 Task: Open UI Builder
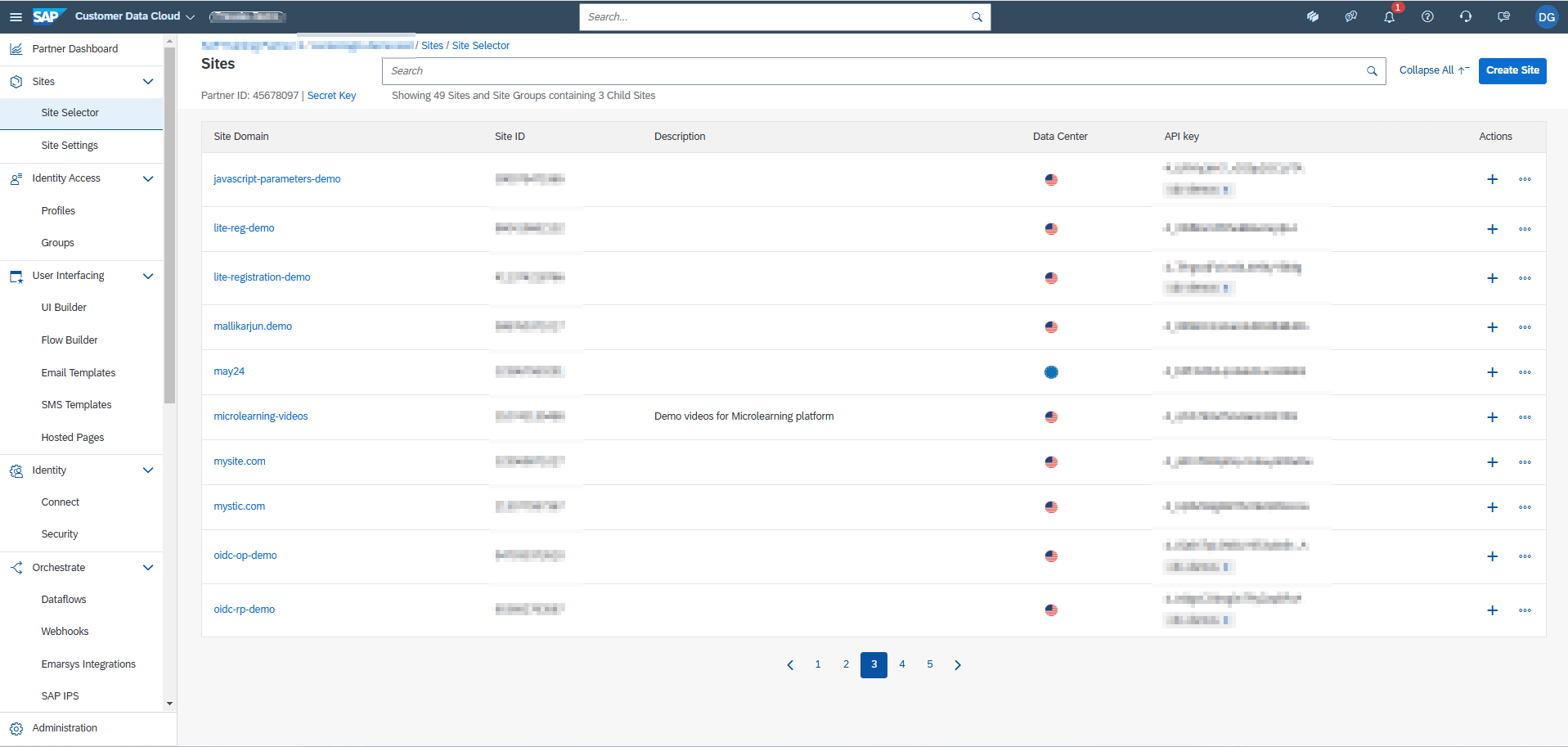point(64,308)
